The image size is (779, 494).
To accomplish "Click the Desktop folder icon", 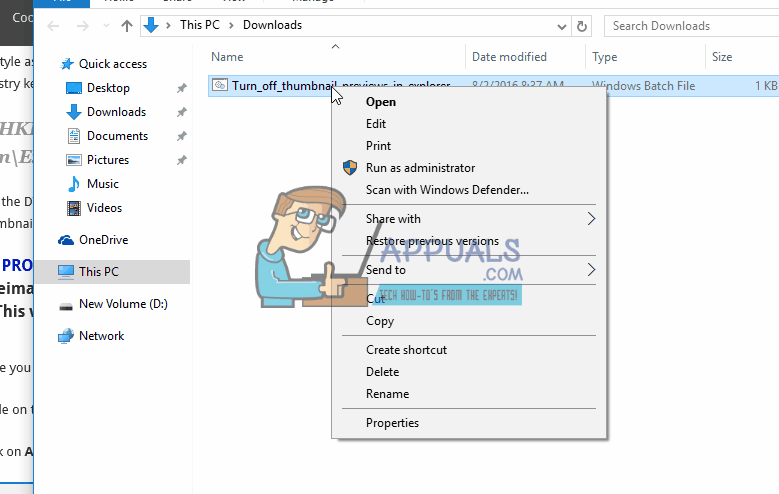I will click(74, 88).
